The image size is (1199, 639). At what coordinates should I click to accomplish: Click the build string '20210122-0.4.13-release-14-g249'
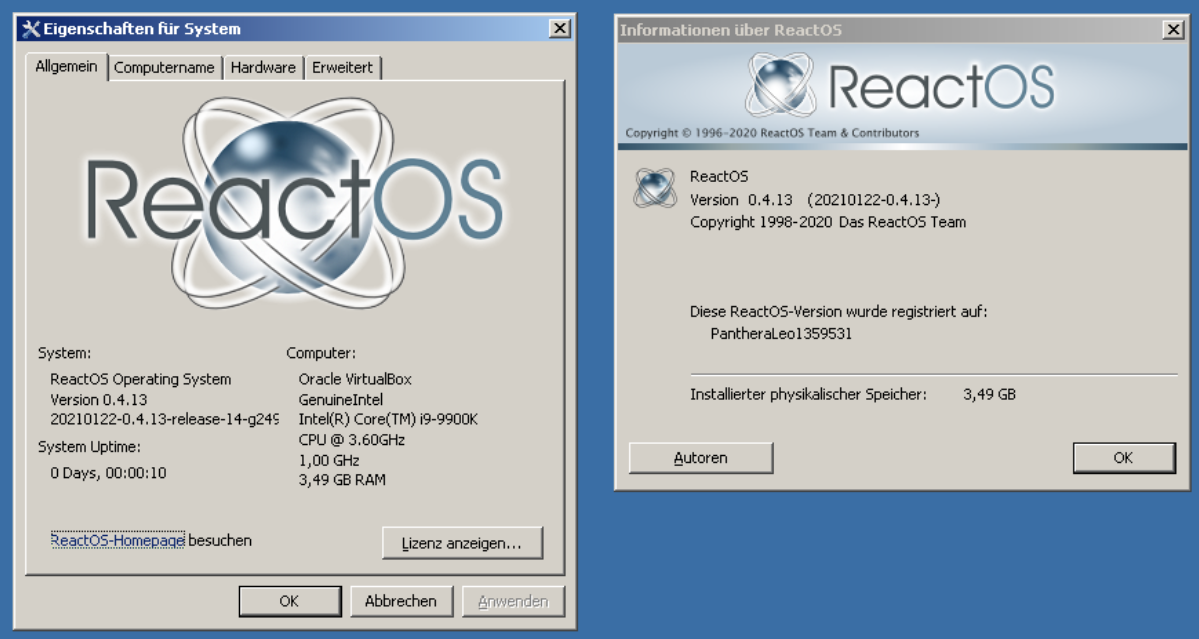pos(164,419)
